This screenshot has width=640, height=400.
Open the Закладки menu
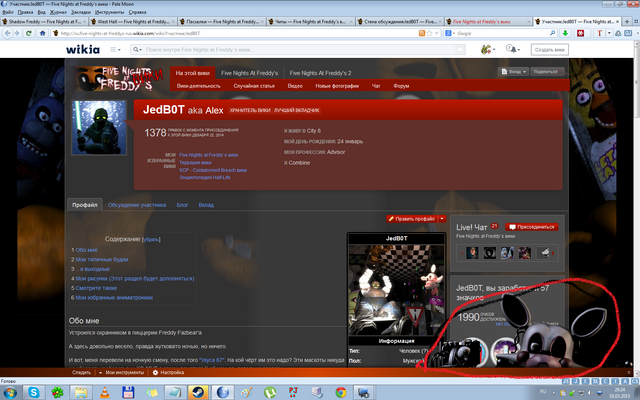click(x=81, y=12)
